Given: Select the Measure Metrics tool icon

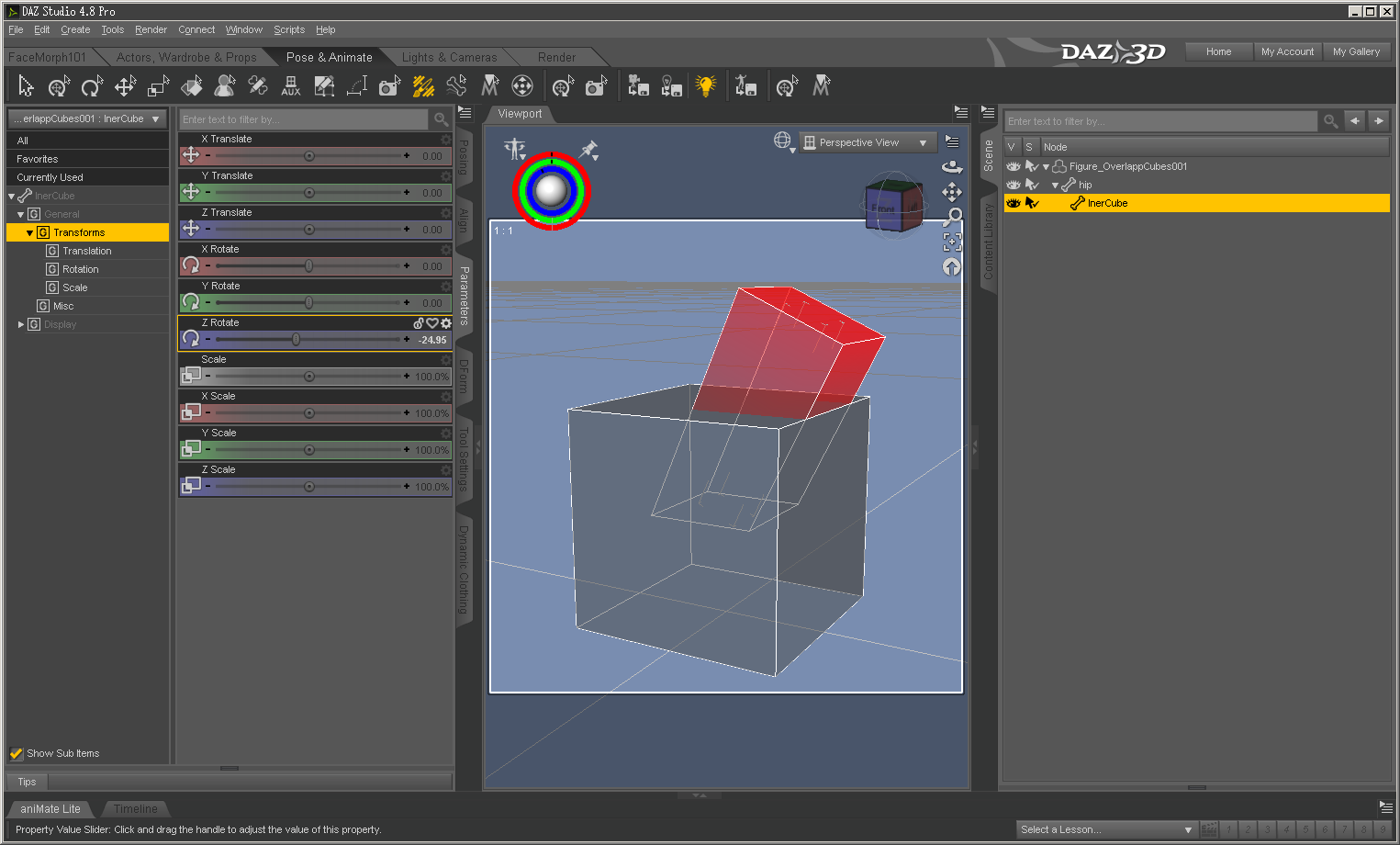Looking at the screenshot, I should coord(357,86).
